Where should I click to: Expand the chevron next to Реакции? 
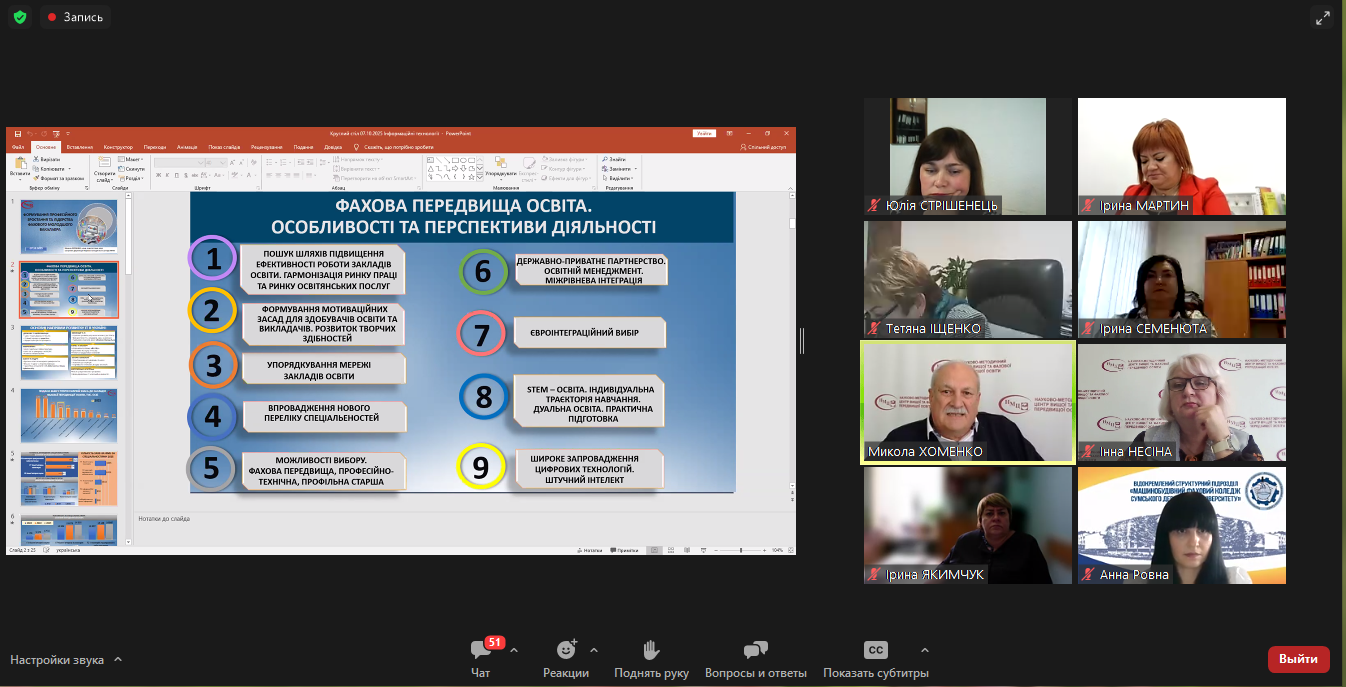[594, 650]
